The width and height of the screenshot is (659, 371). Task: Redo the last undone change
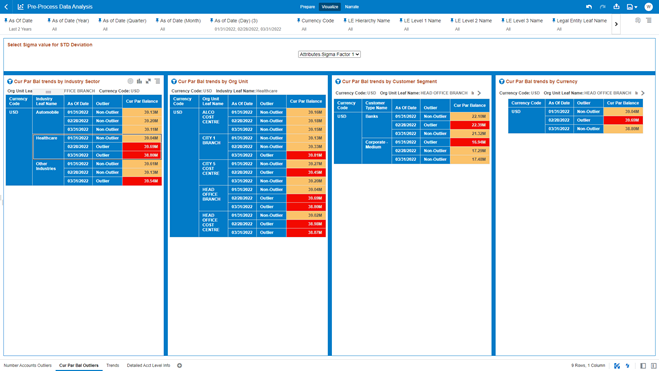[603, 7]
